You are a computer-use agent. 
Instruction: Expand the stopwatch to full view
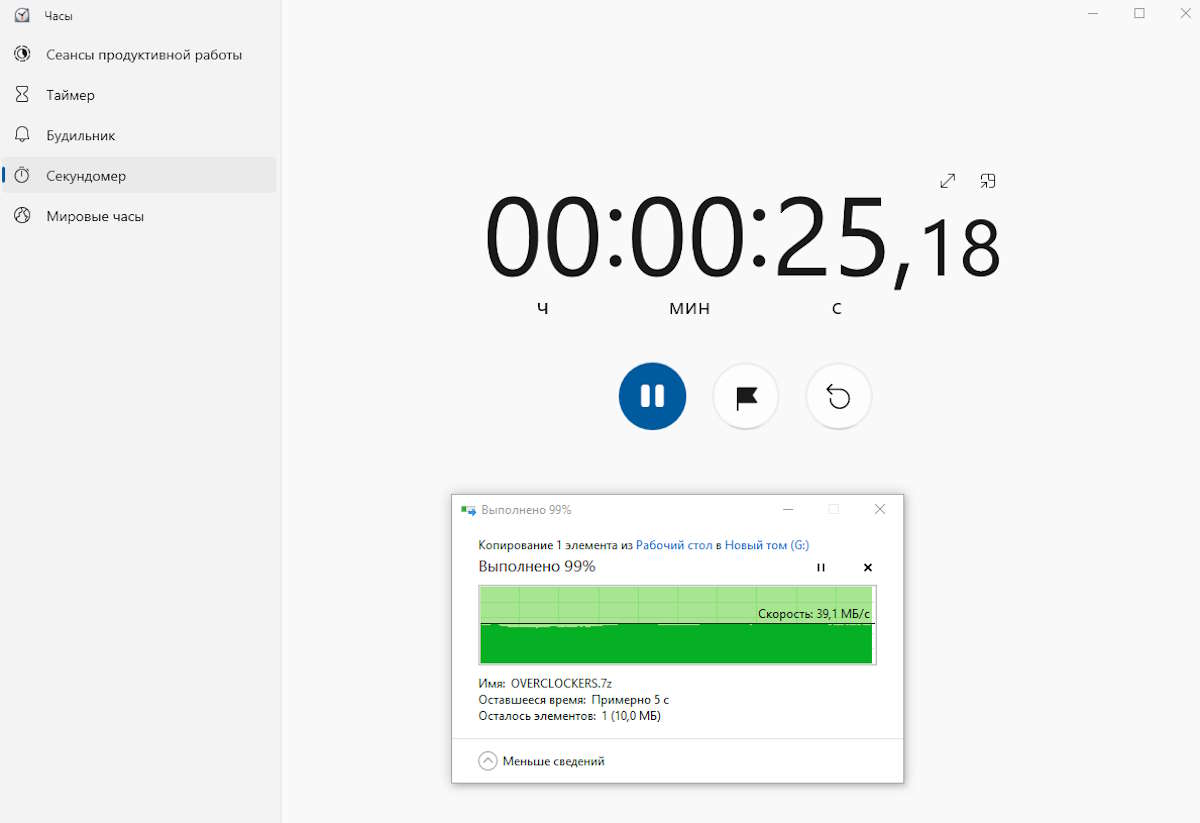948,181
